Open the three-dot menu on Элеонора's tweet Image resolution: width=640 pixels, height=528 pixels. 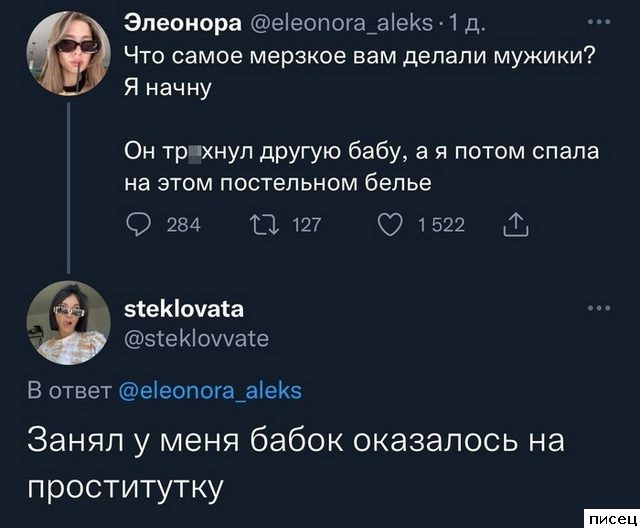click(x=598, y=24)
